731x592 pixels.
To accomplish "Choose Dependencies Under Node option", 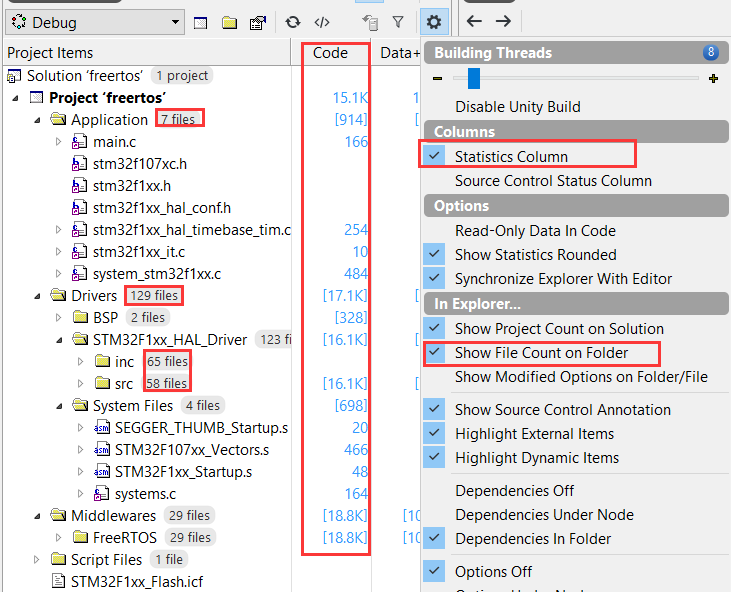I will [544, 515].
